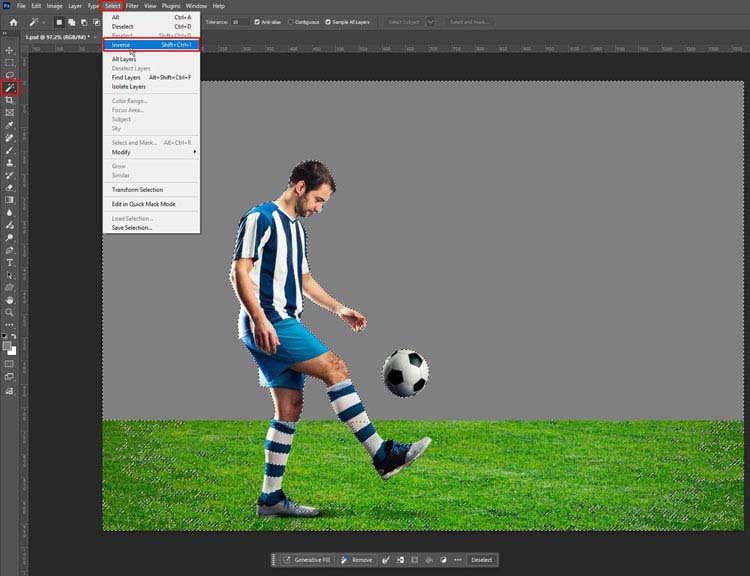This screenshot has width=750, height=576.
Task: Toggle the Anti-alias checkbox
Action: 258,21
